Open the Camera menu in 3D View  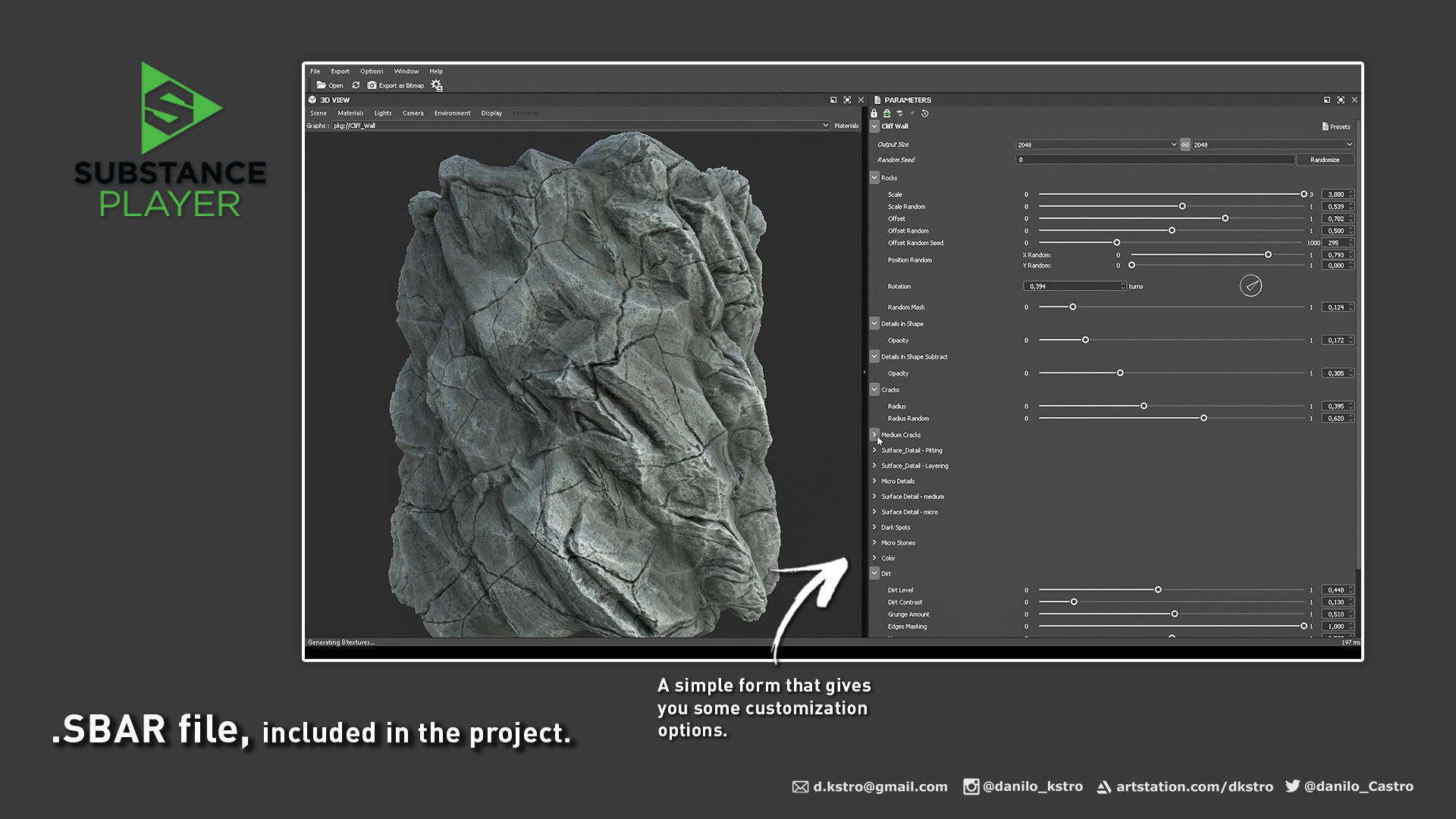tap(413, 113)
